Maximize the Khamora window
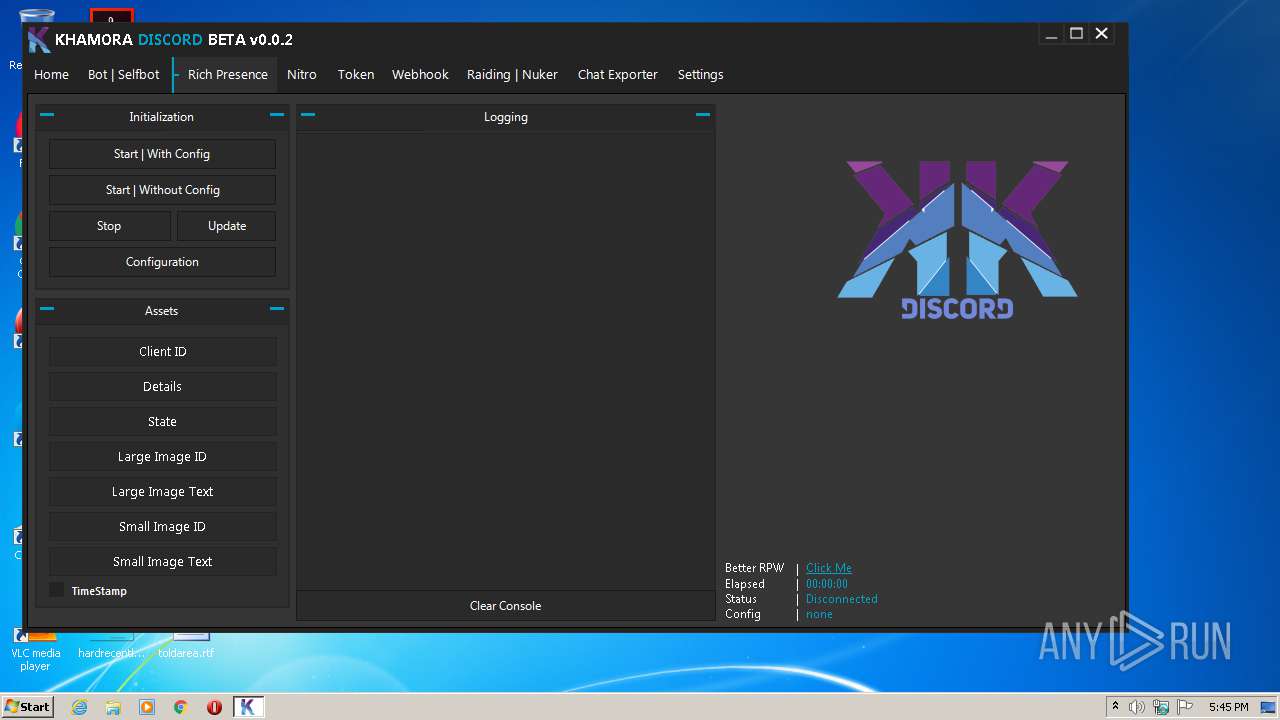This screenshot has height=720, width=1280. coord(1076,33)
